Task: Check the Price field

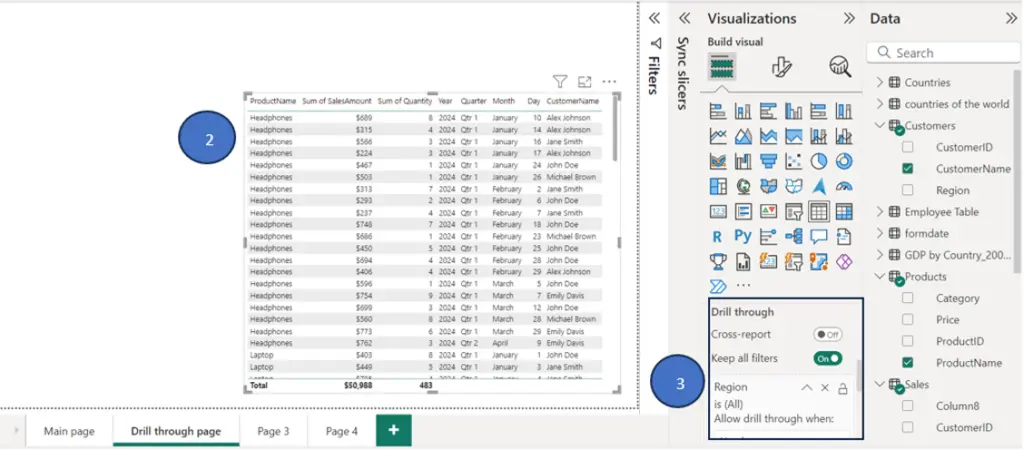Action: [x=908, y=319]
